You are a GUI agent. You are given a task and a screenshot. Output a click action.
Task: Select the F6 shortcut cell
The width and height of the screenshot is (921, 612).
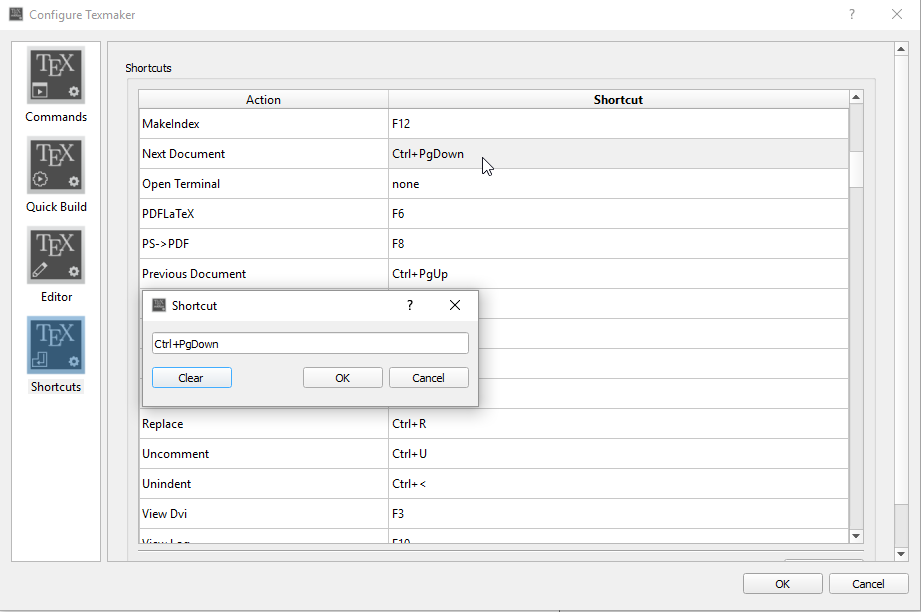[x=618, y=214]
